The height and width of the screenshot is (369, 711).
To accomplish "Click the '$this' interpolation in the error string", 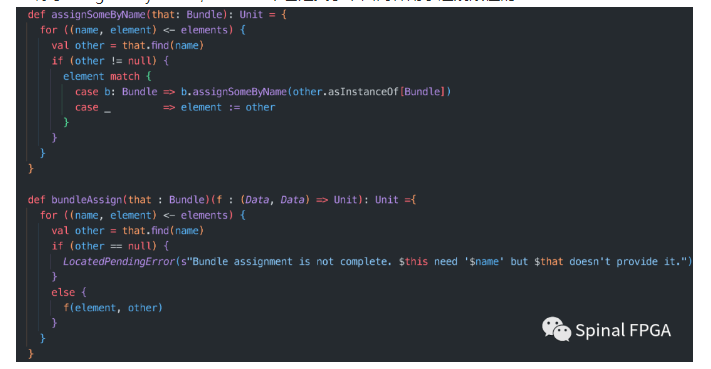I will point(413,262).
